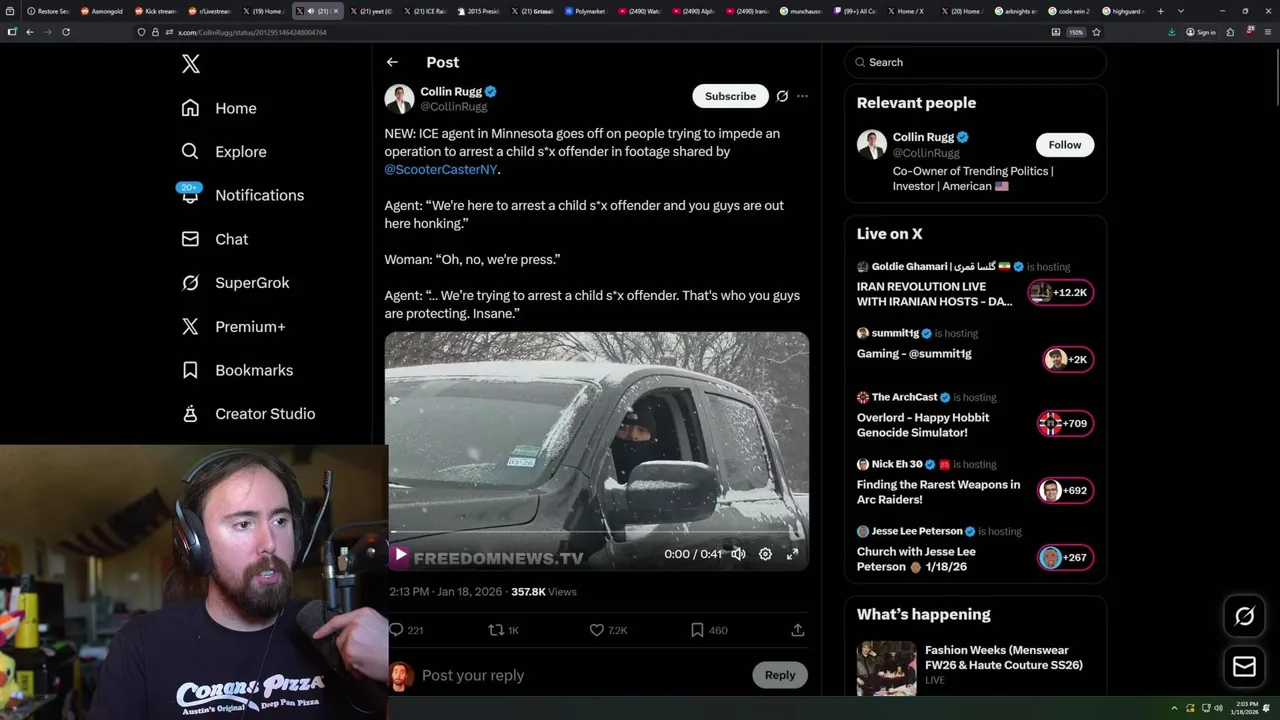Open Collin Rugg's profile avatar on post
The height and width of the screenshot is (720, 1280).
(x=399, y=99)
